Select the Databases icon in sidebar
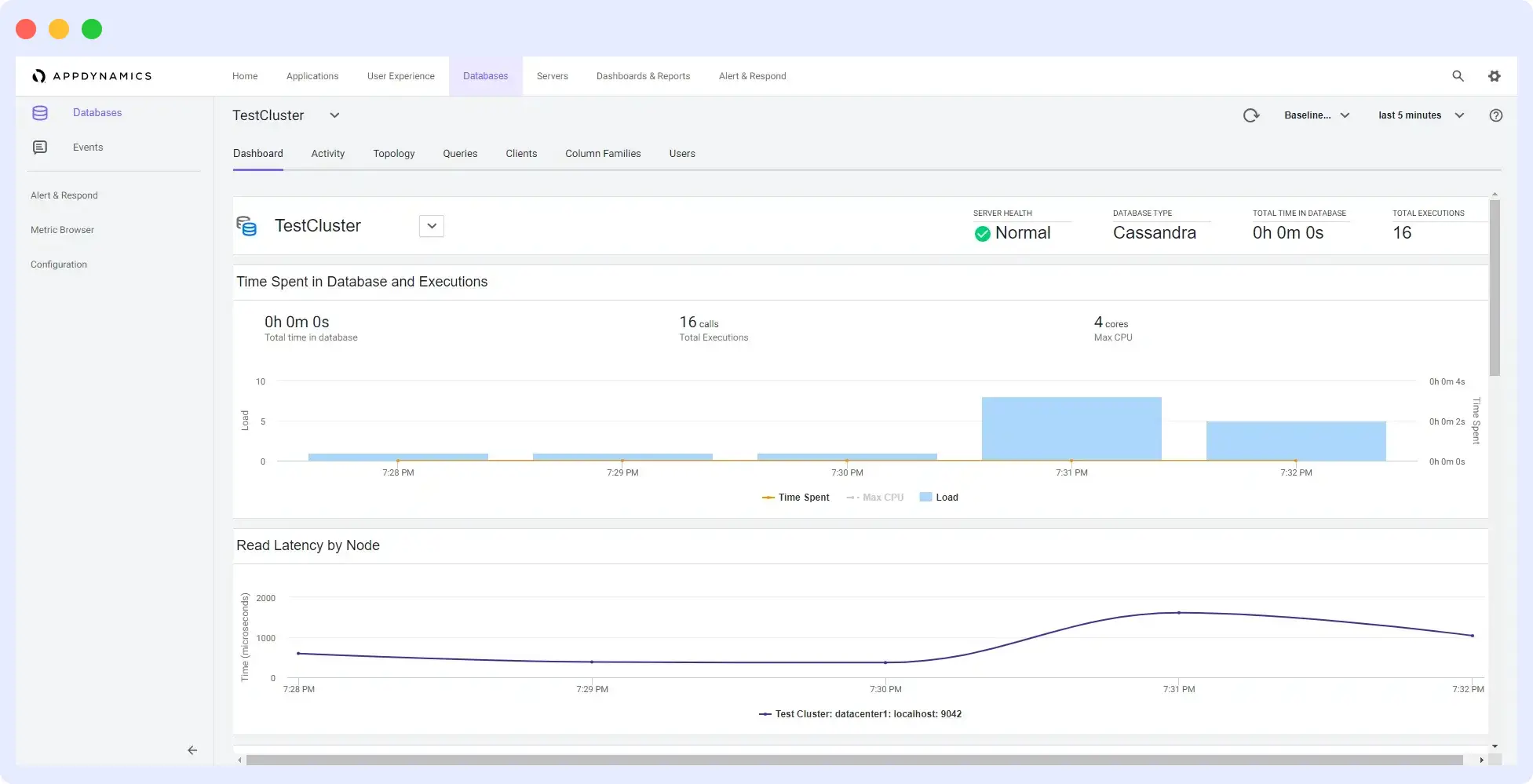The image size is (1533, 784). pos(40,112)
